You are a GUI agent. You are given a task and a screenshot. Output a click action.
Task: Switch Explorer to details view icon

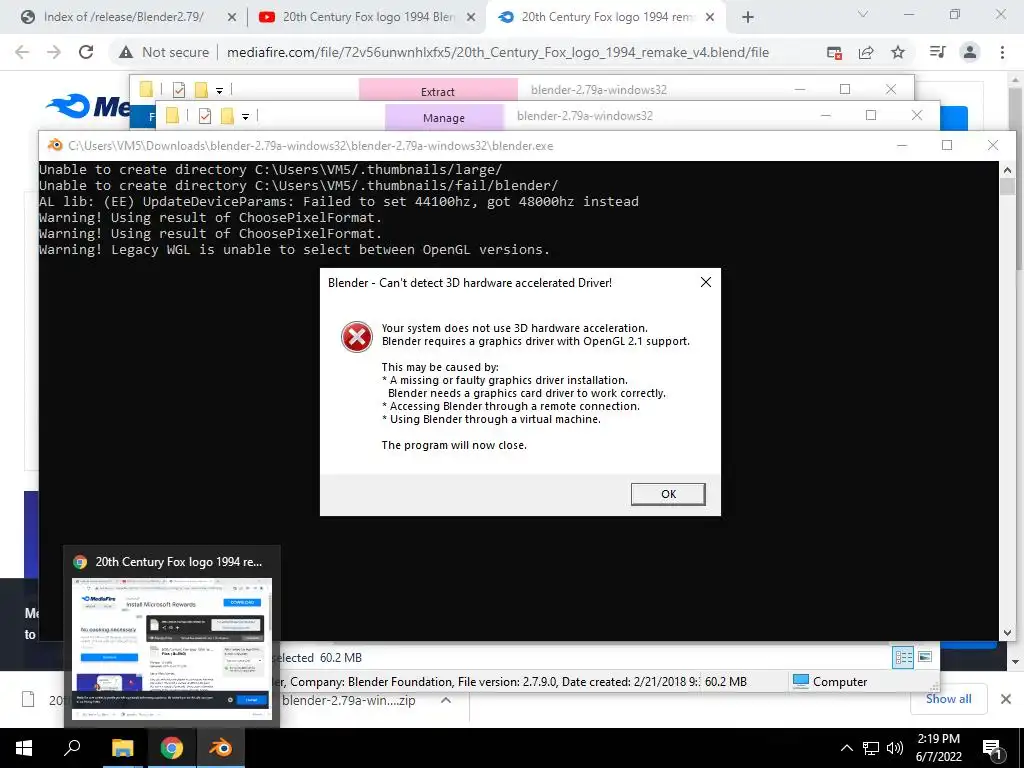(x=903, y=657)
